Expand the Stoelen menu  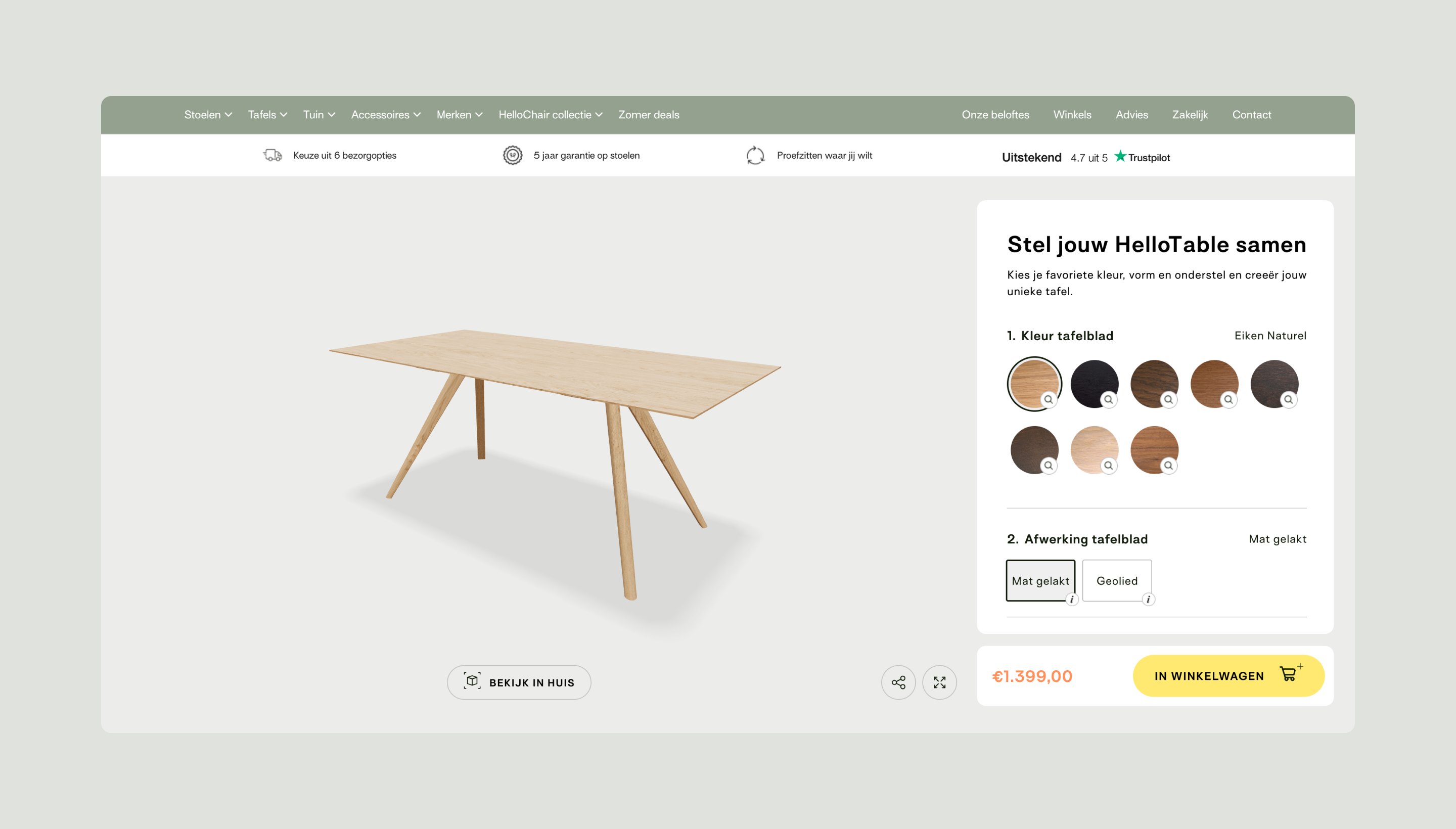208,114
